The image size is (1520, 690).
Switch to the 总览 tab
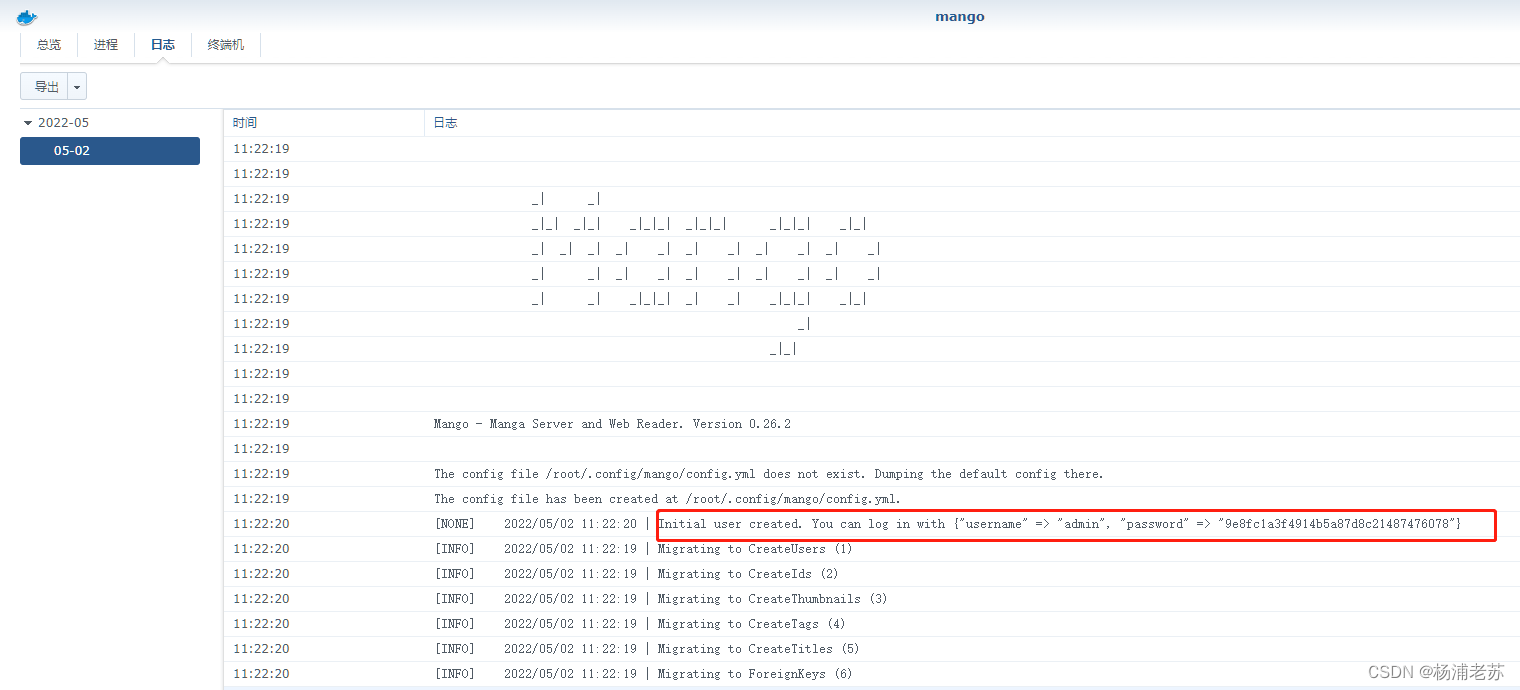point(49,45)
